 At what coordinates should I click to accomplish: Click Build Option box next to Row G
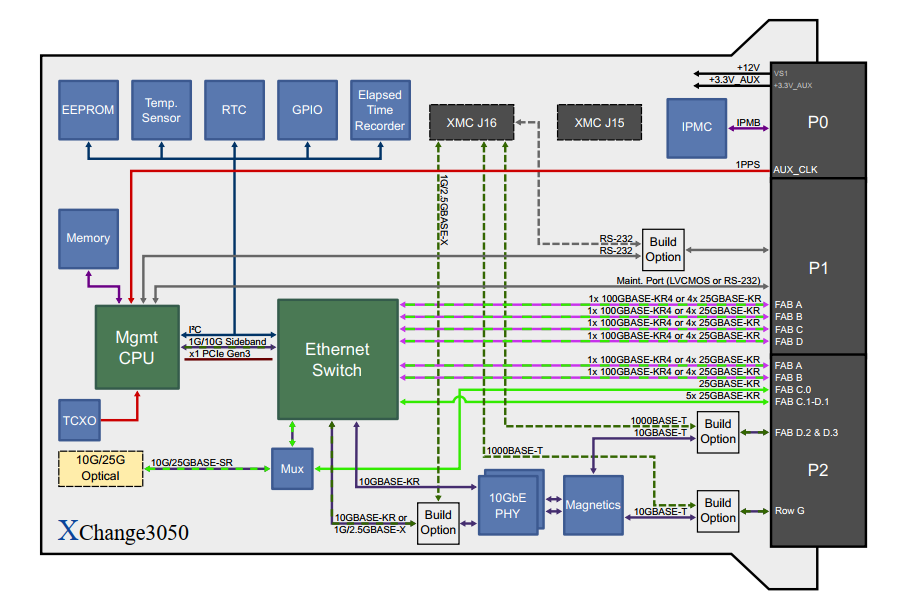coord(717,511)
